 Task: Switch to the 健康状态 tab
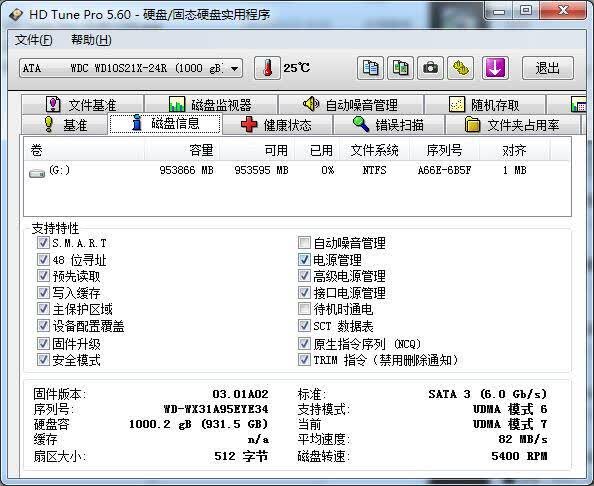coord(277,125)
